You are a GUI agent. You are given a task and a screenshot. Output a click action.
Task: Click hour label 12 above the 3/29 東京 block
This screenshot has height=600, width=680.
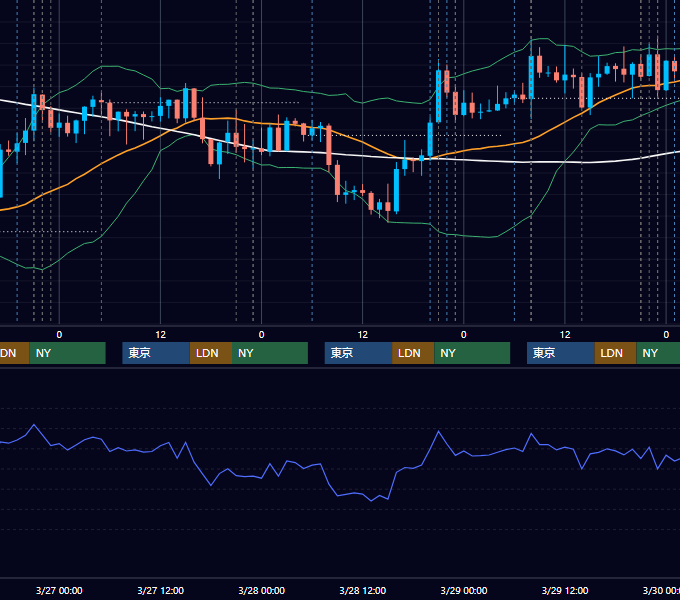coord(565,335)
